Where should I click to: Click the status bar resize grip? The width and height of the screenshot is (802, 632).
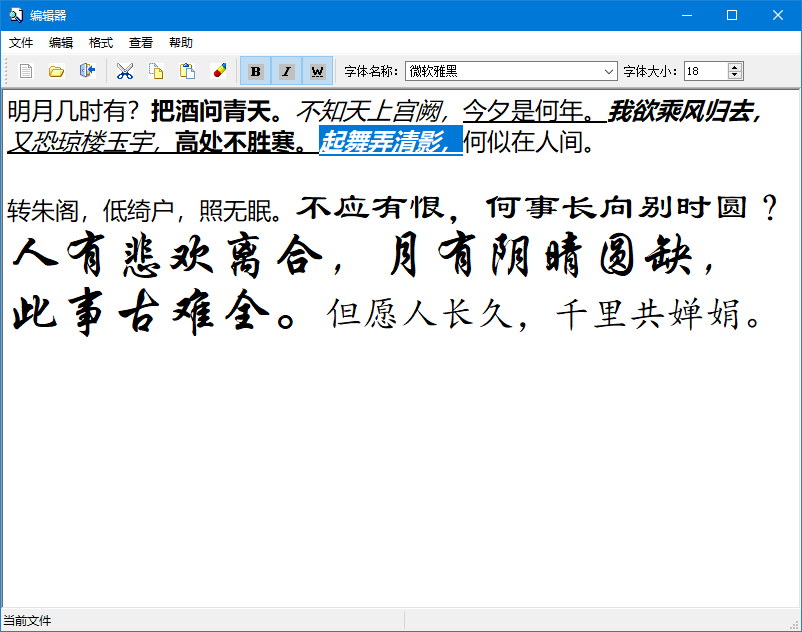click(x=794, y=624)
